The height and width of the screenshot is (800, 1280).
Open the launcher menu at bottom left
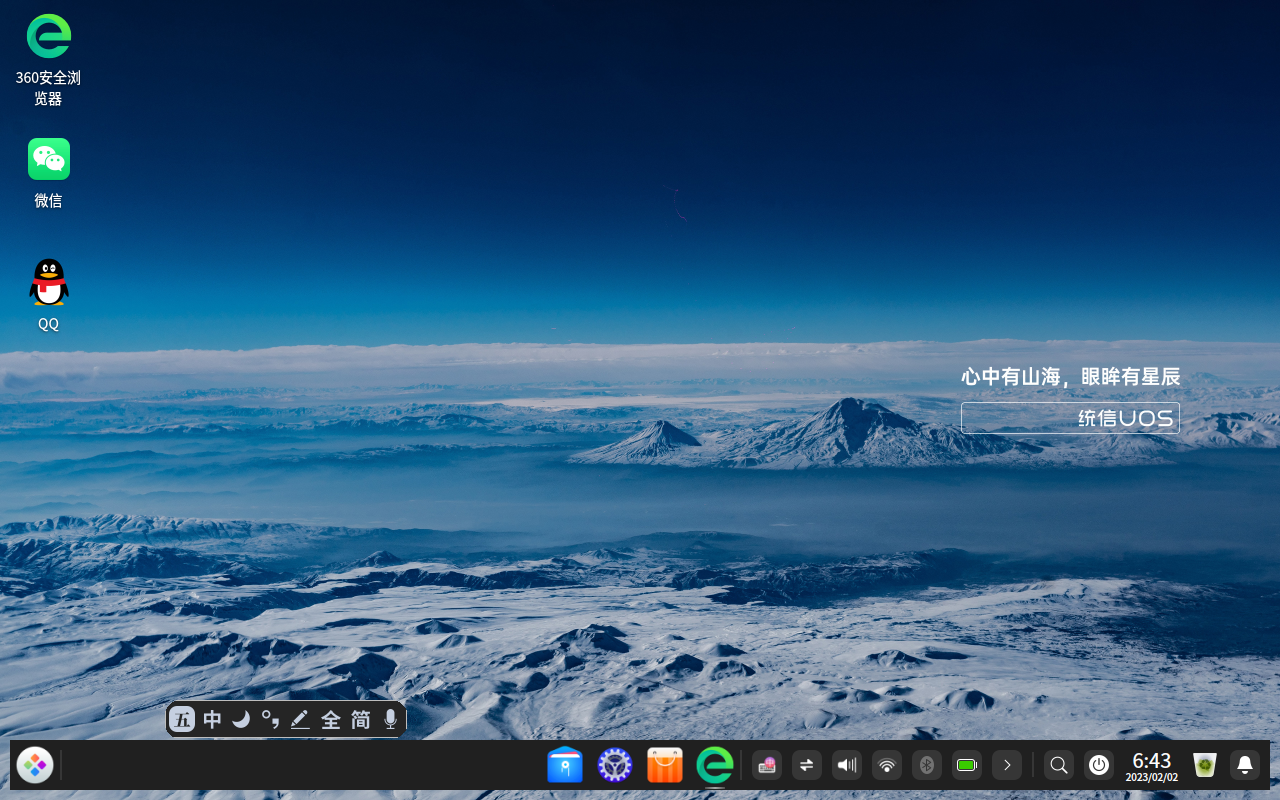pyautogui.click(x=34, y=764)
